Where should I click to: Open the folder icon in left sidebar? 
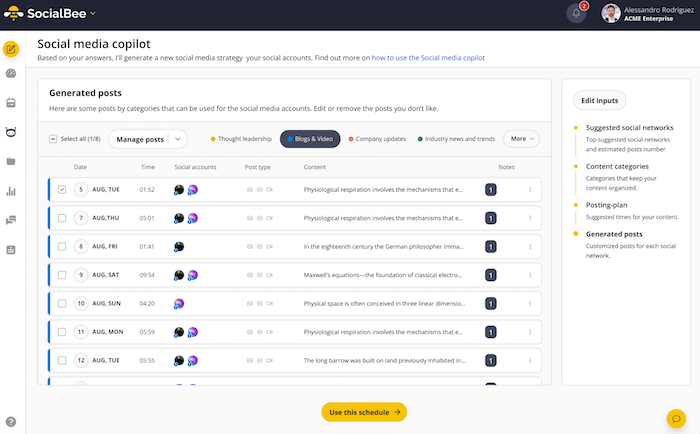click(x=11, y=161)
